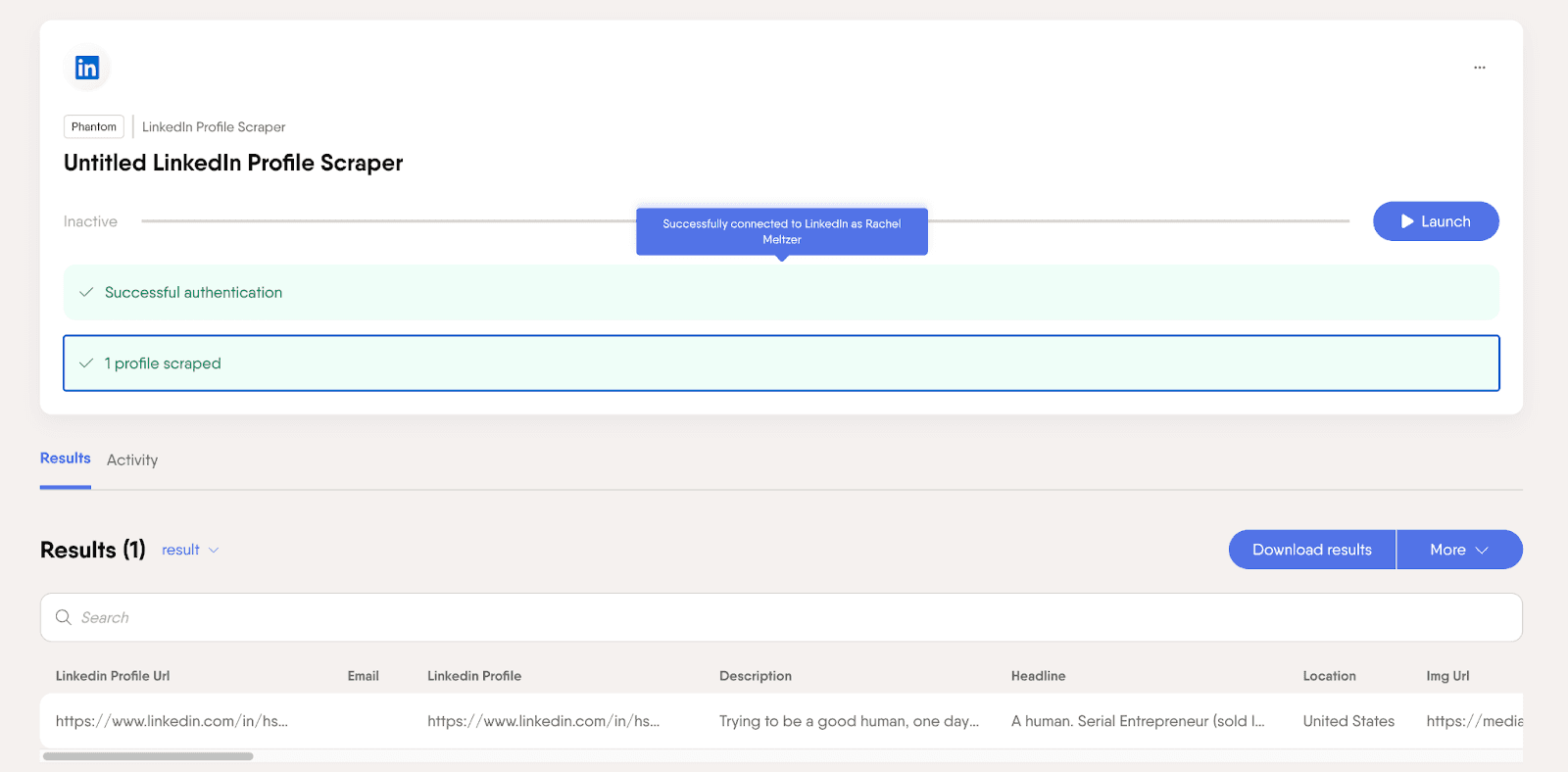Image resolution: width=1568 pixels, height=772 pixels.
Task: Click the United States location cell
Action: pos(1348,721)
